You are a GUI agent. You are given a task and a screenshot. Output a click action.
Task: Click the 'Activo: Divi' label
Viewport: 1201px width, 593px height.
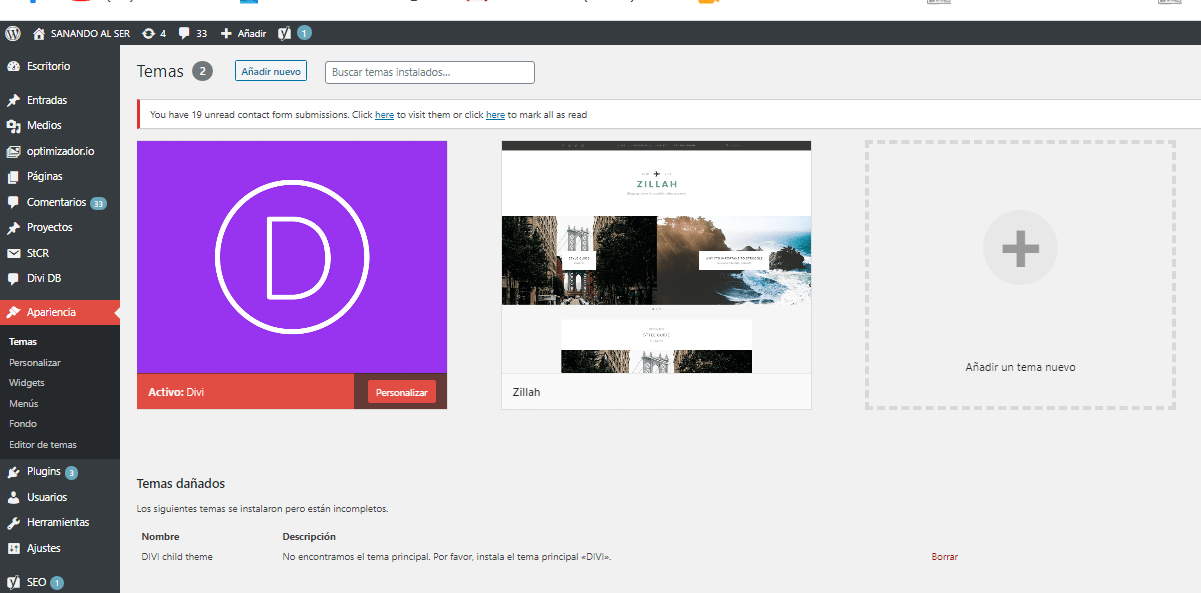[176, 392]
